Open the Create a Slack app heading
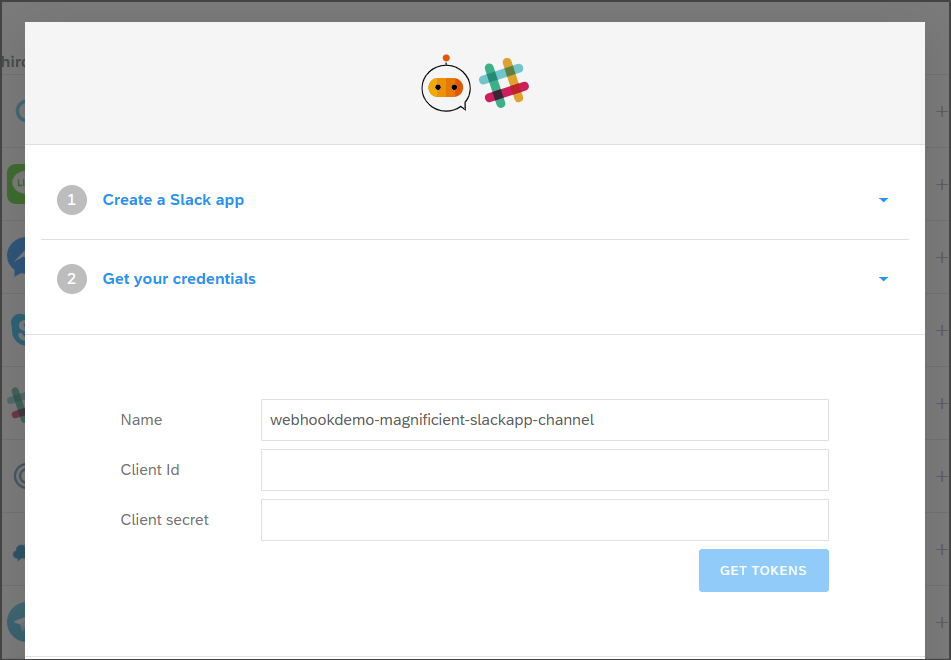The height and width of the screenshot is (660, 951). [x=173, y=200]
